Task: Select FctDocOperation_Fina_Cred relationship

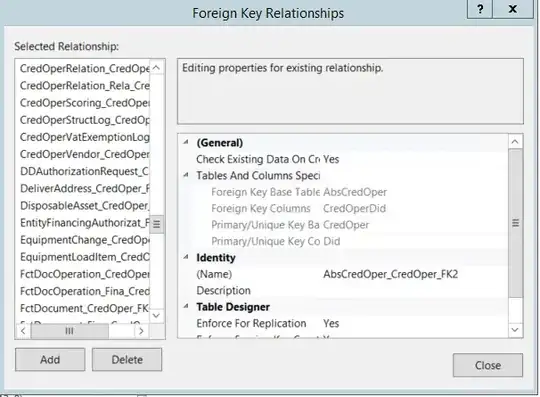Action: click(85, 291)
